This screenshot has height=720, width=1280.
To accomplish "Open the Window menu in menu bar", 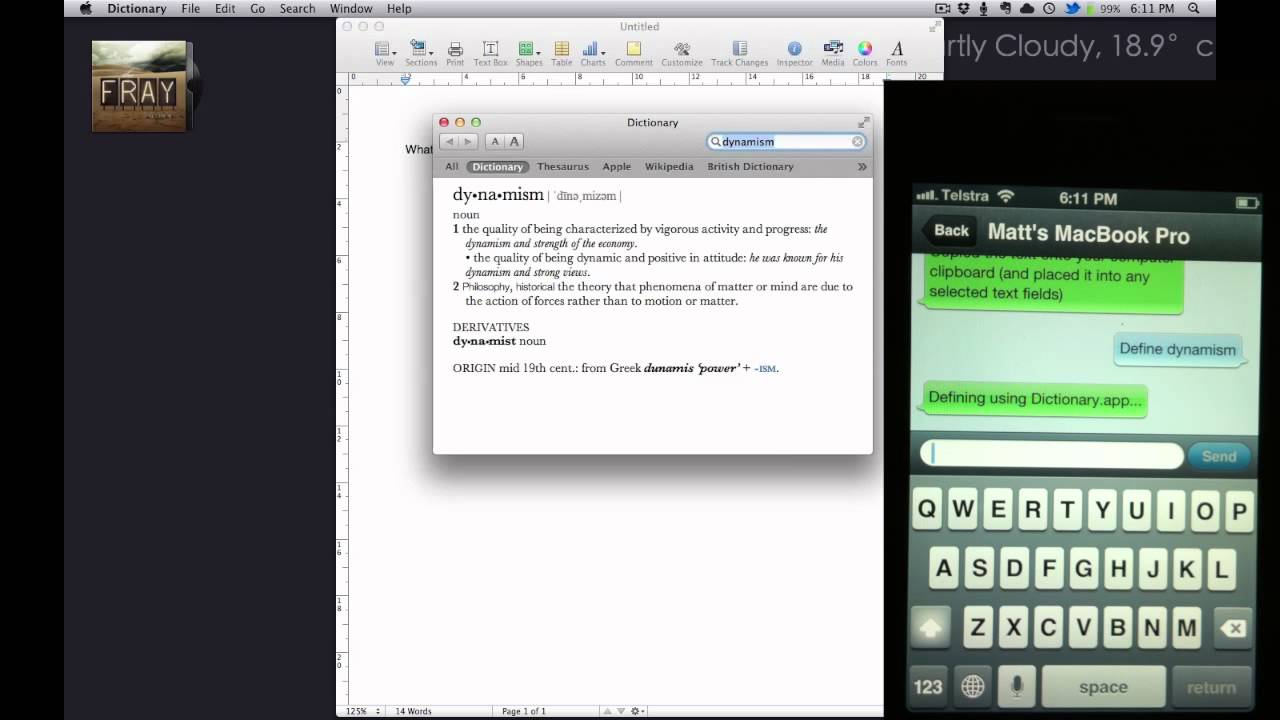I will click(x=351, y=9).
